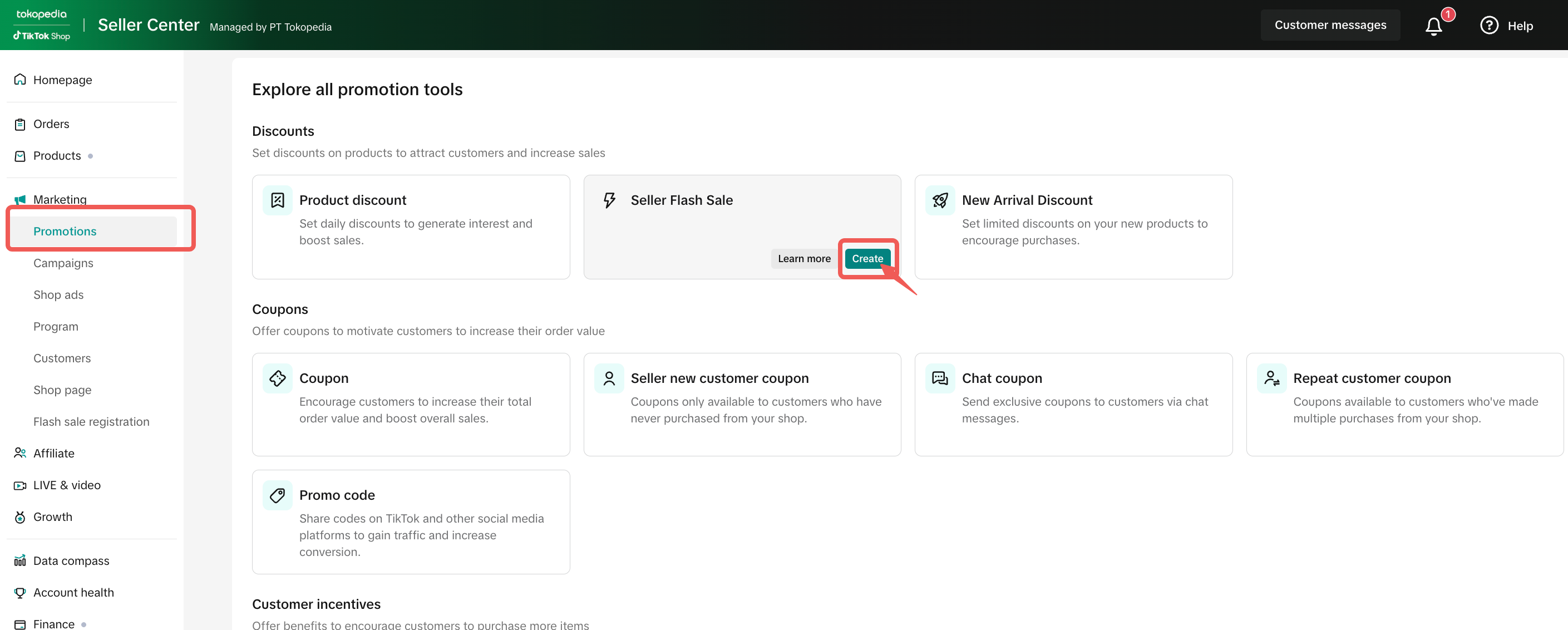1568x630 pixels.
Task: Click the Repeat customer coupon icon
Action: (x=1271, y=378)
